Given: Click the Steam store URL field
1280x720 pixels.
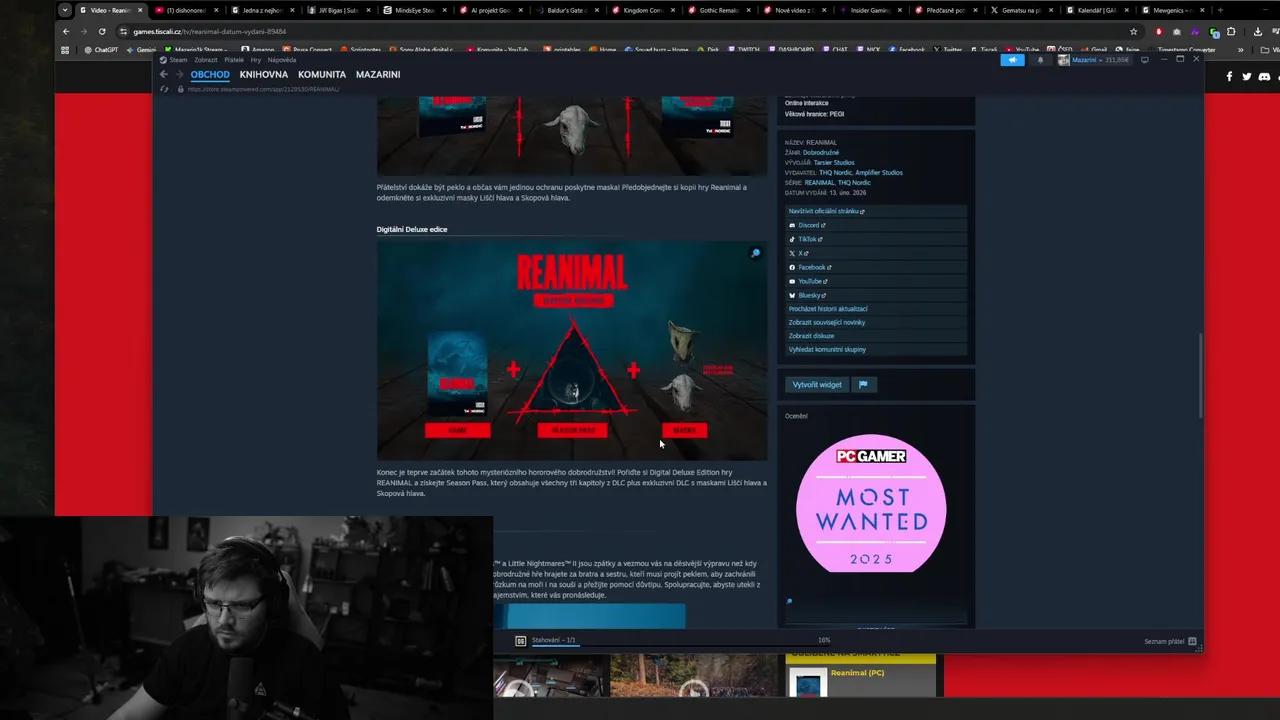Looking at the screenshot, I should (x=265, y=89).
